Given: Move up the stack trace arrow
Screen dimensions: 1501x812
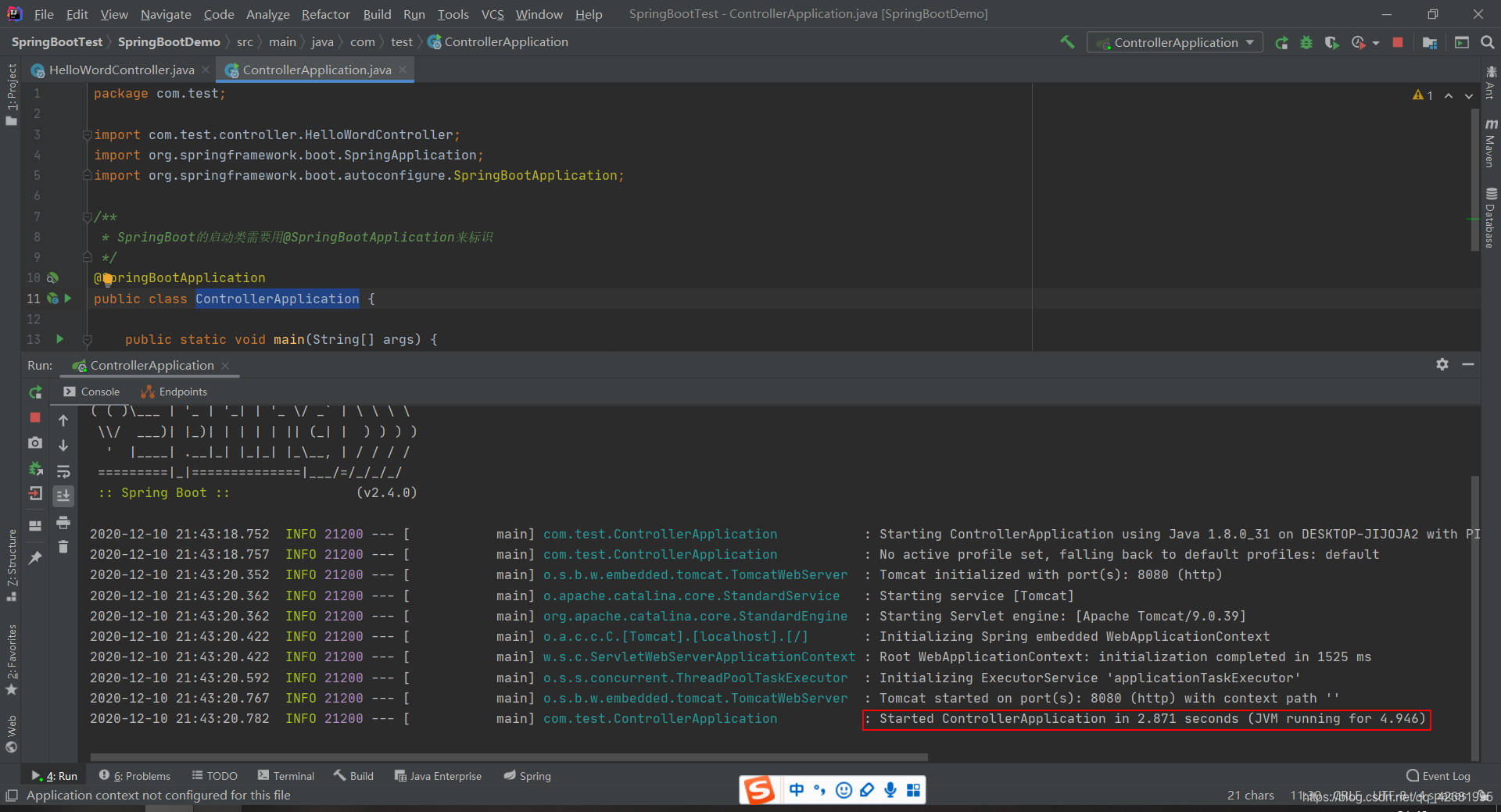Looking at the screenshot, I should click(x=63, y=420).
